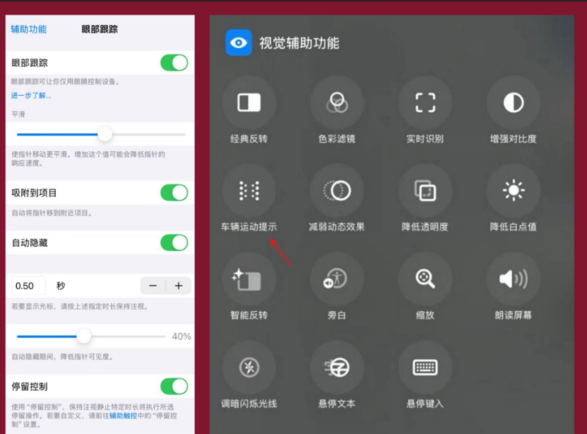Increase seconds with the plus button
This screenshot has width=587, height=434.
coord(179,286)
